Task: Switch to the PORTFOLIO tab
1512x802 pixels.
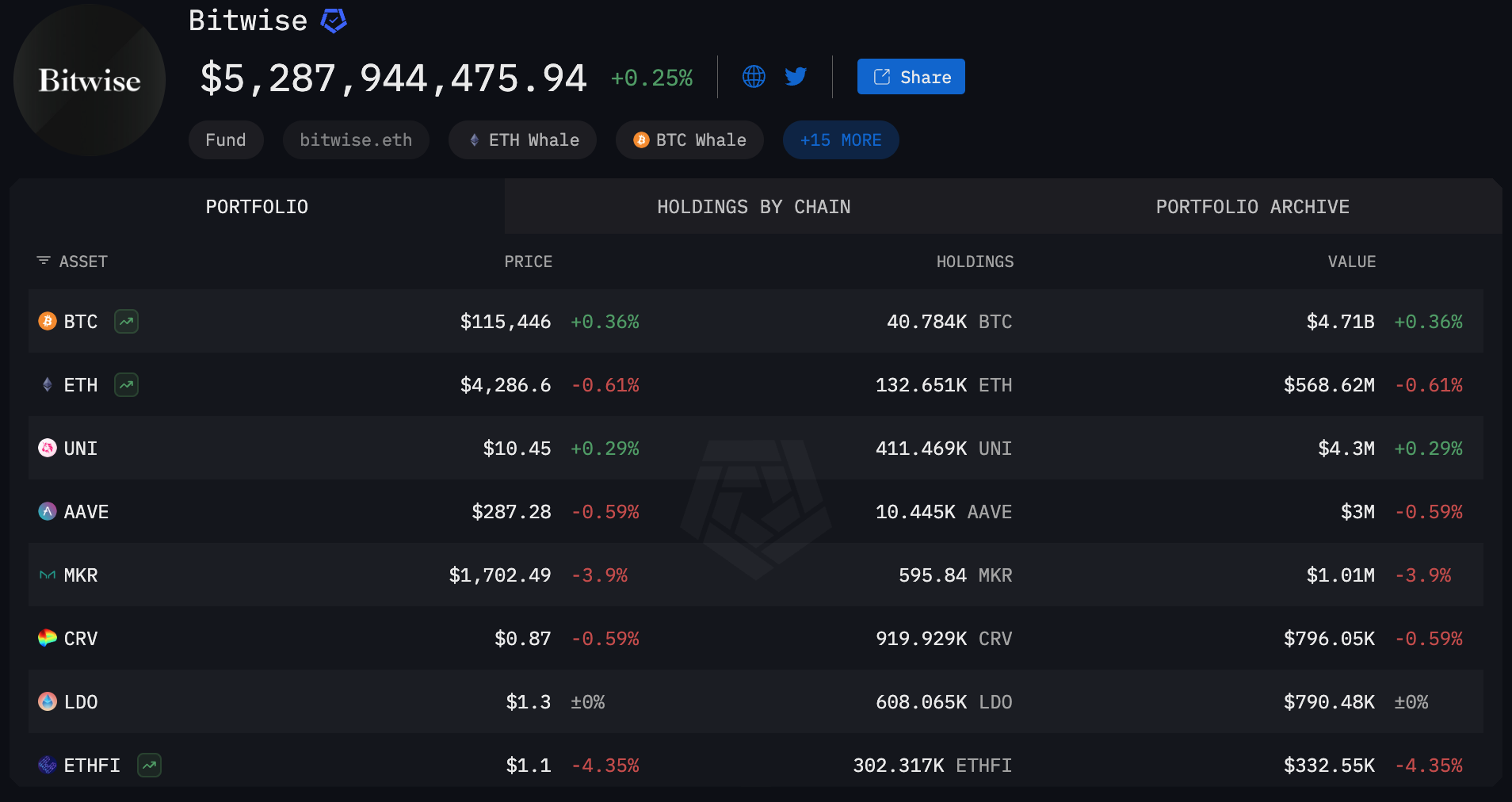Action: pyautogui.click(x=257, y=207)
